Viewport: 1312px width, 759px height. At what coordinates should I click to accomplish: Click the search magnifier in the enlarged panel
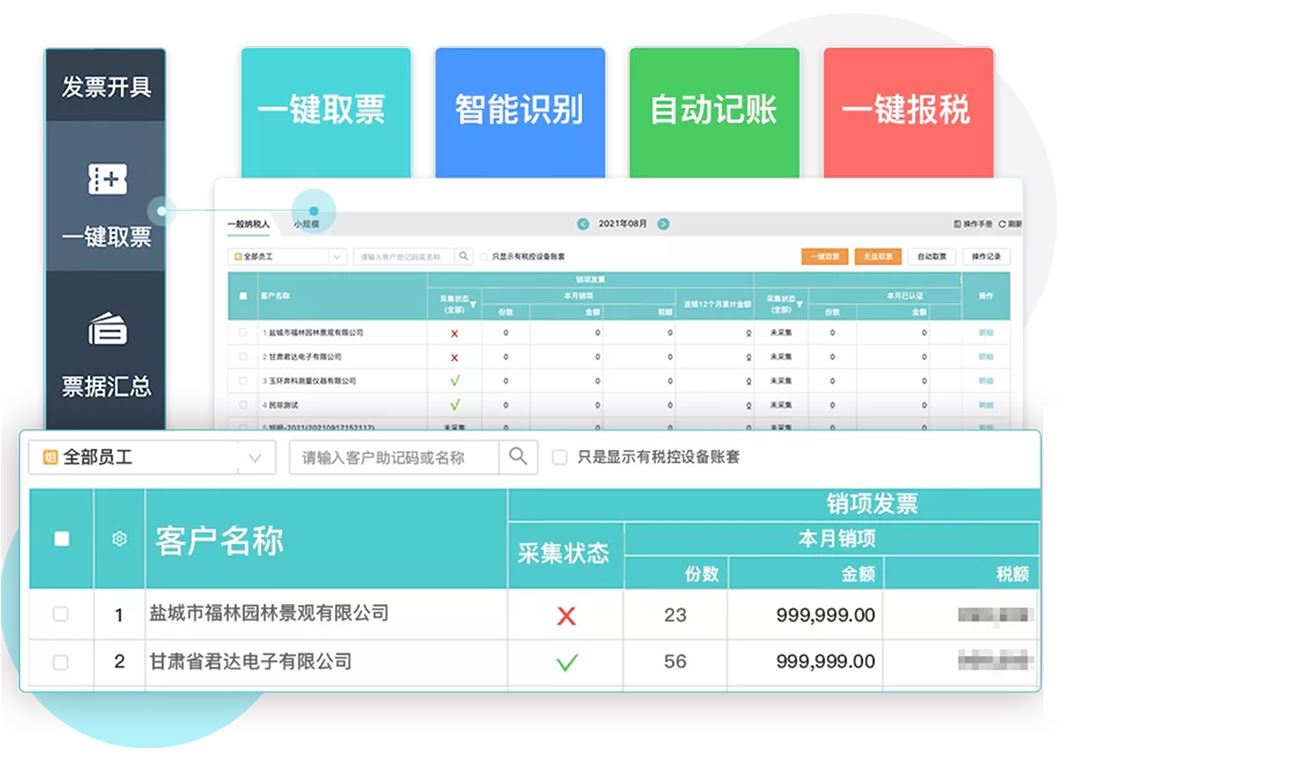click(x=517, y=457)
